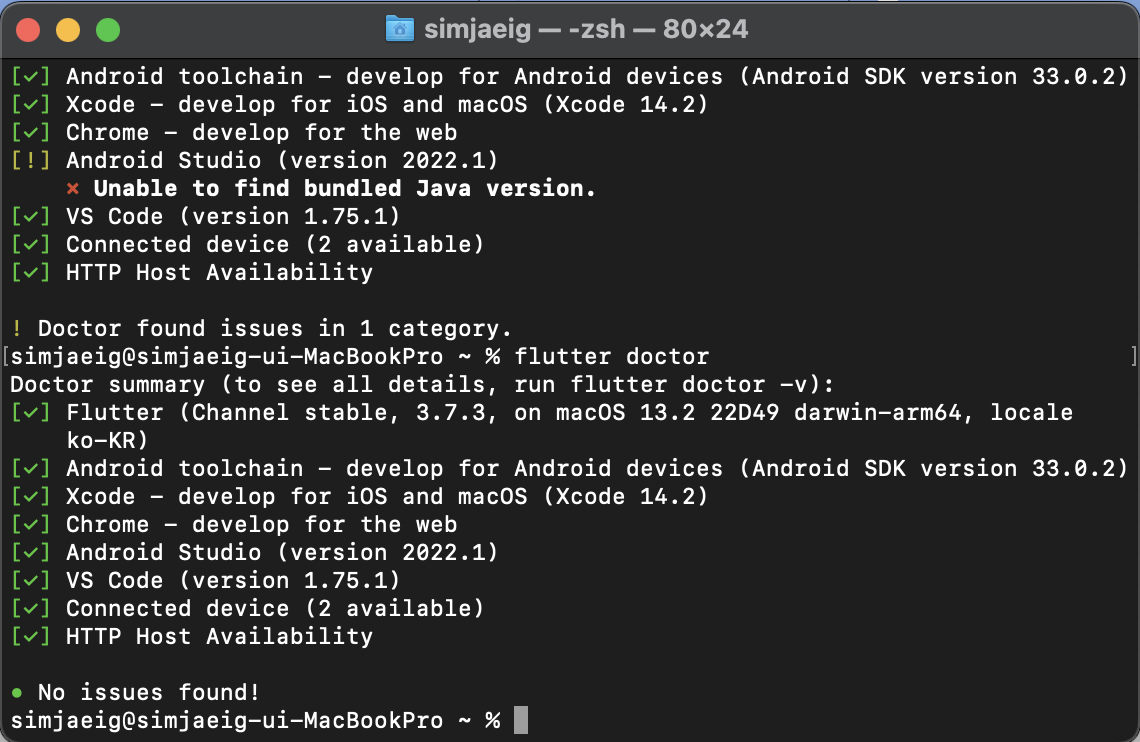Screen dimensions: 1140x742
Task: Click the green checkmark beside Android Studio
Action: pyautogui.click(x=31, y=552)
